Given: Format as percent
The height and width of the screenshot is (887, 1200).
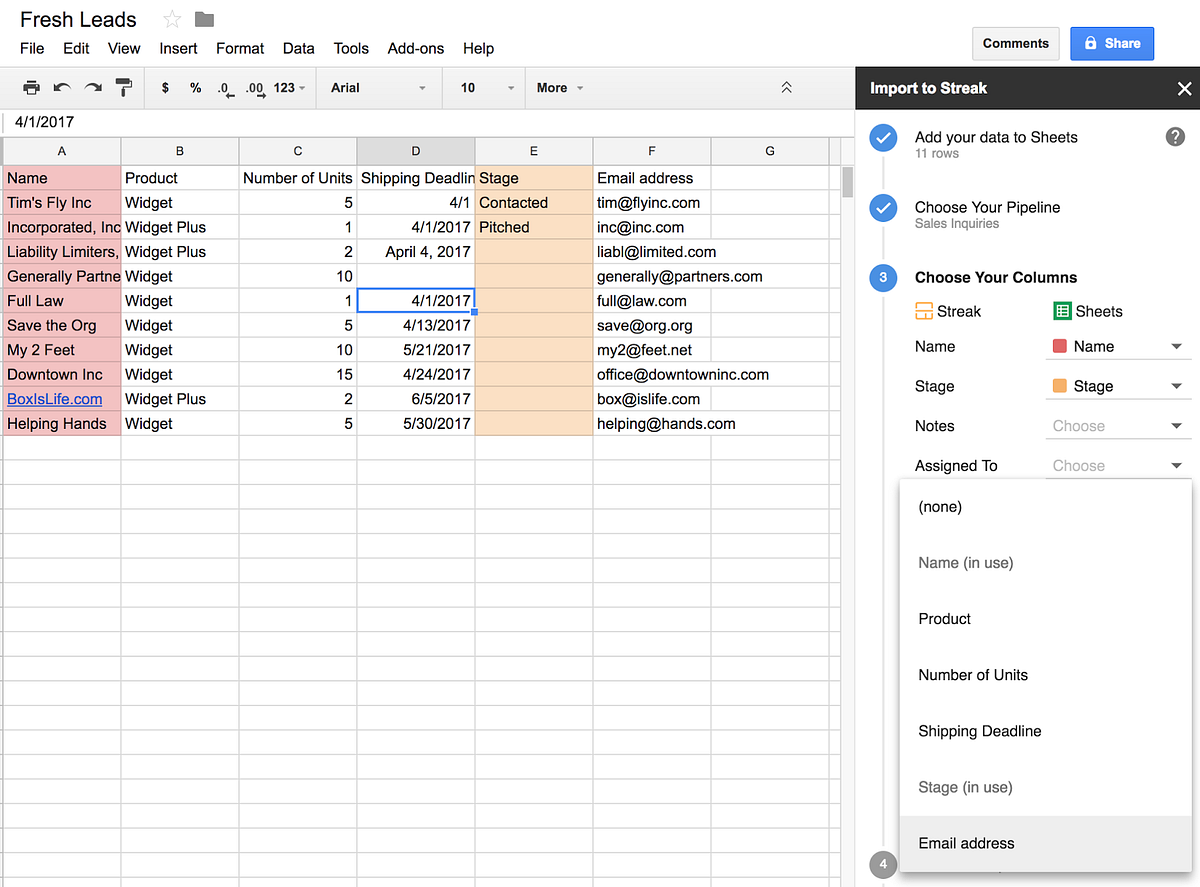Looking at the screenshot, I should pyautogui.click(x=195, y=88).
